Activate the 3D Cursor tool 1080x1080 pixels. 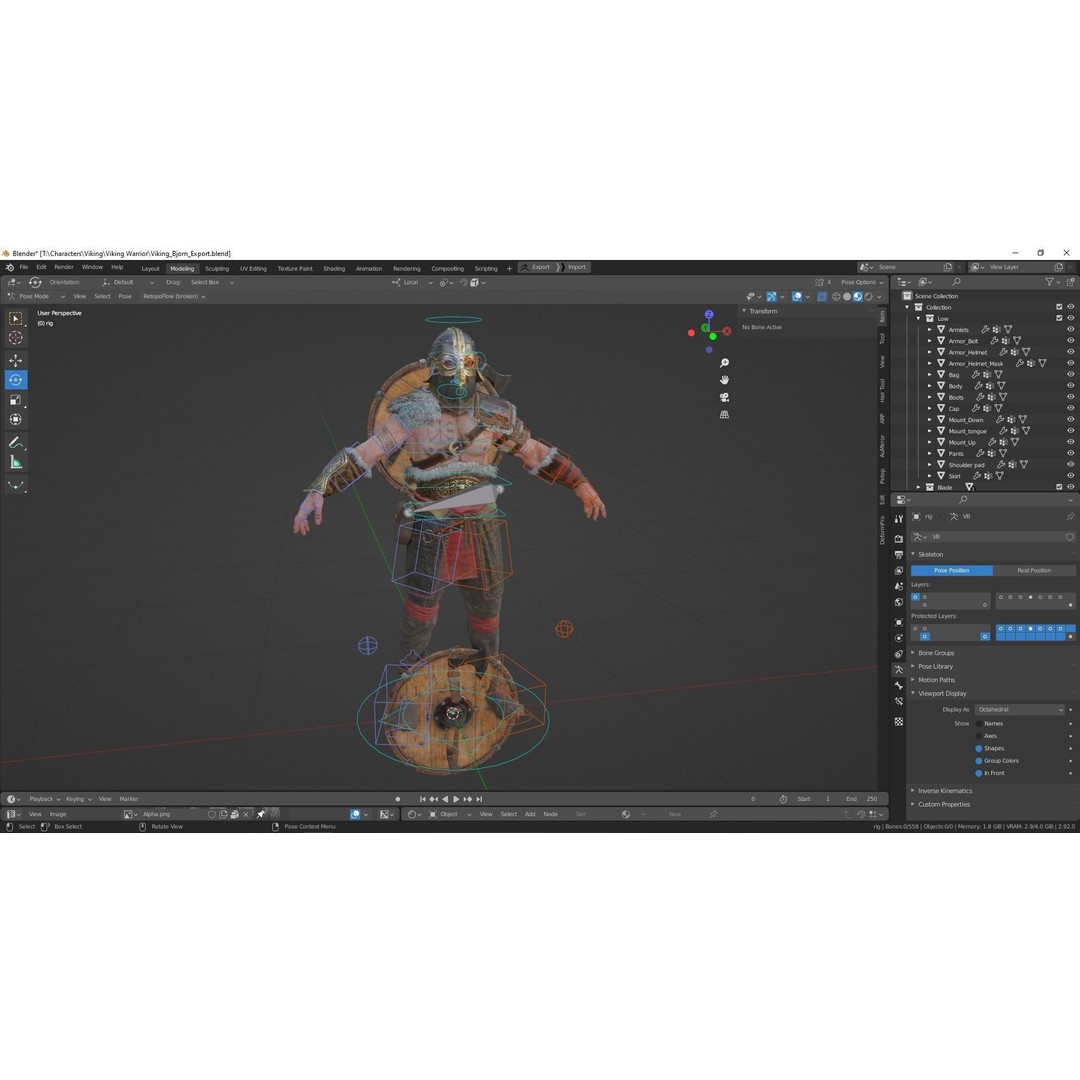coord(15,338)
